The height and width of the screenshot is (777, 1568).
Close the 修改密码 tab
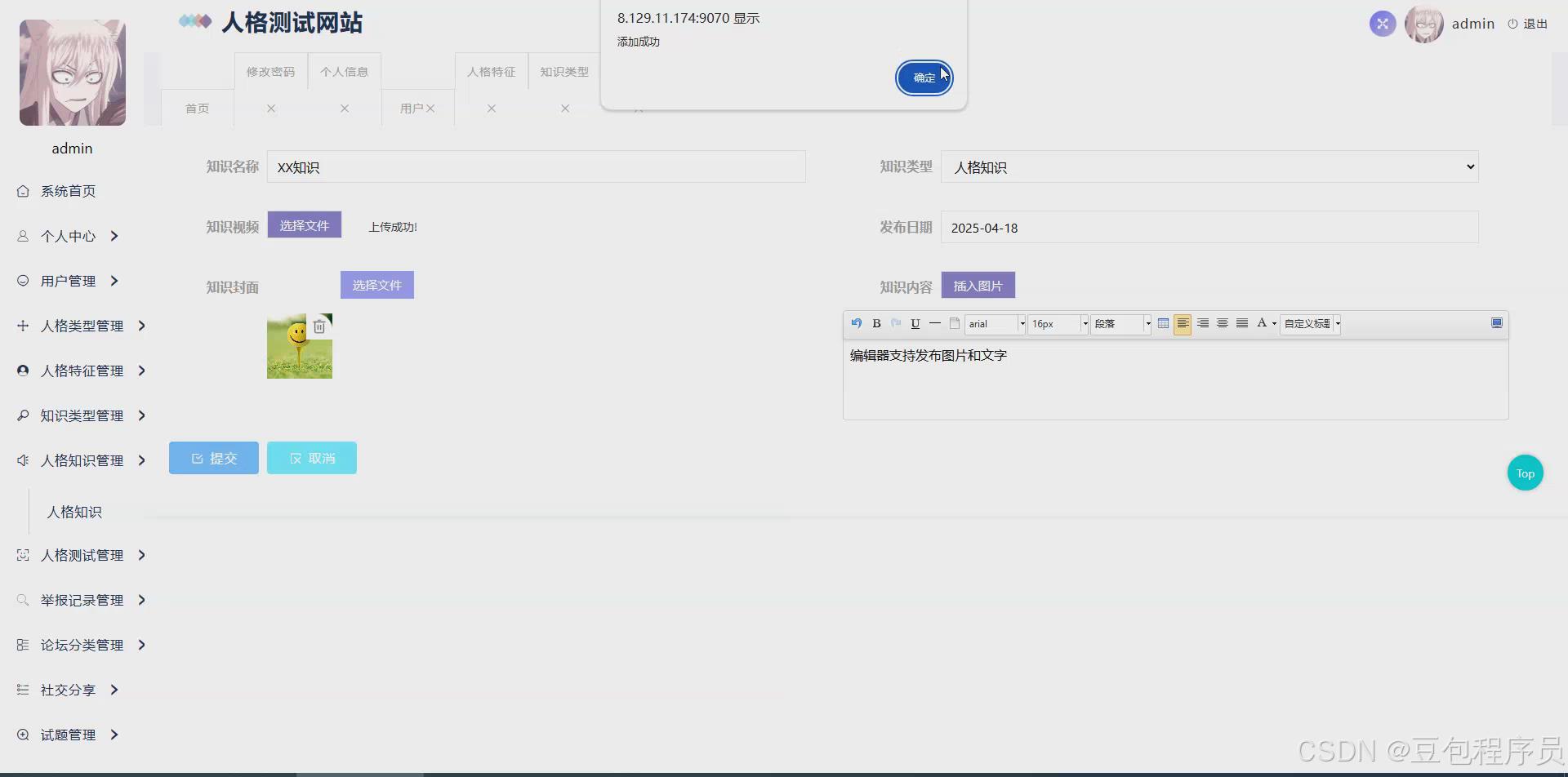(x=270, y=108)
